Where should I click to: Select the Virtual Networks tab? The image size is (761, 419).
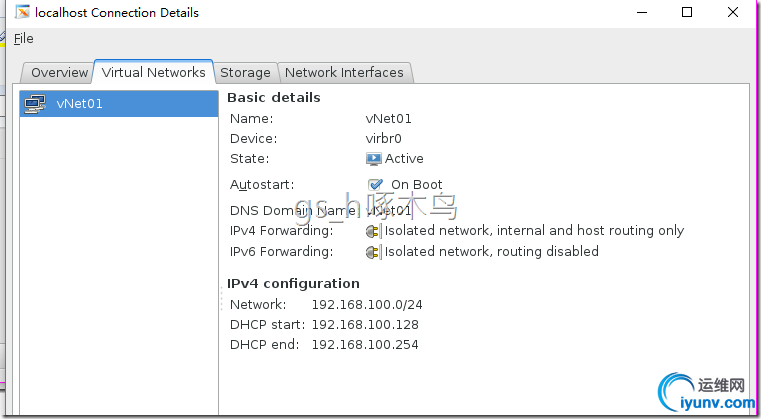click(x=153, y=72)
